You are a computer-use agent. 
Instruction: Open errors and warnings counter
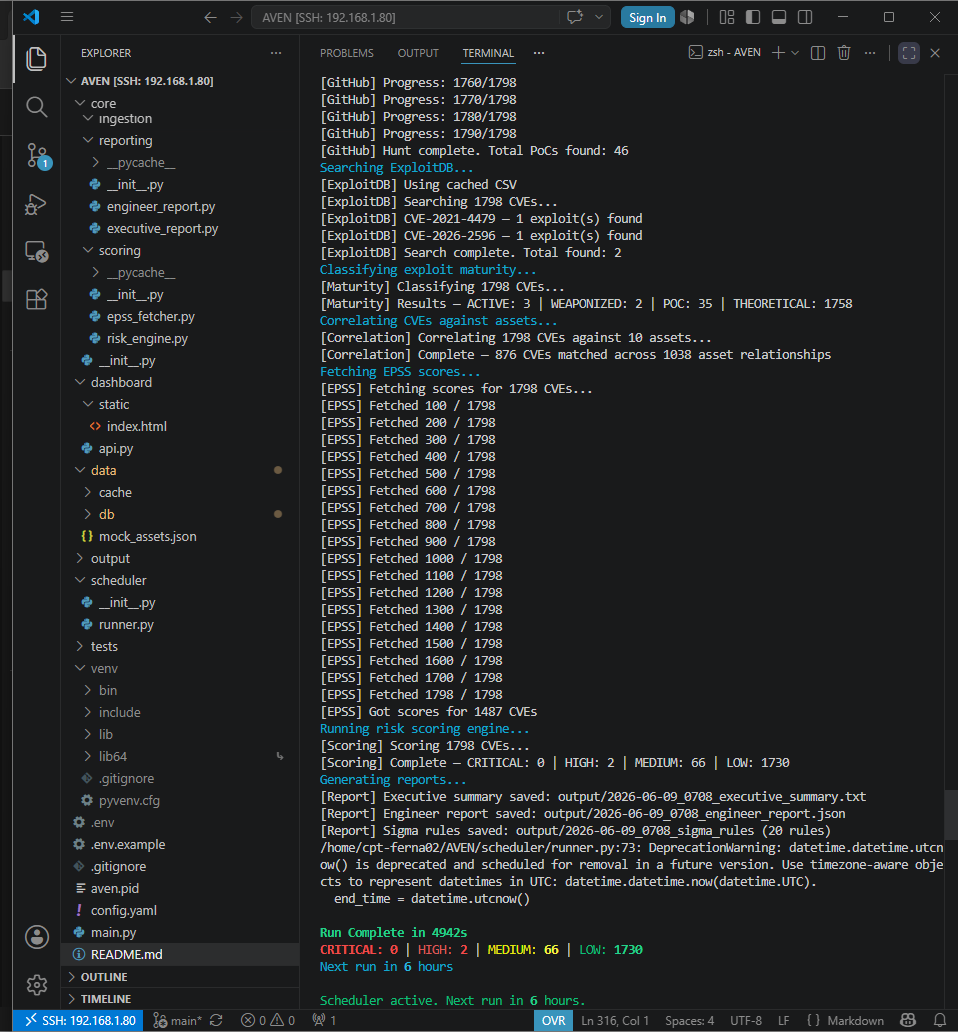tap(268, 1021)
